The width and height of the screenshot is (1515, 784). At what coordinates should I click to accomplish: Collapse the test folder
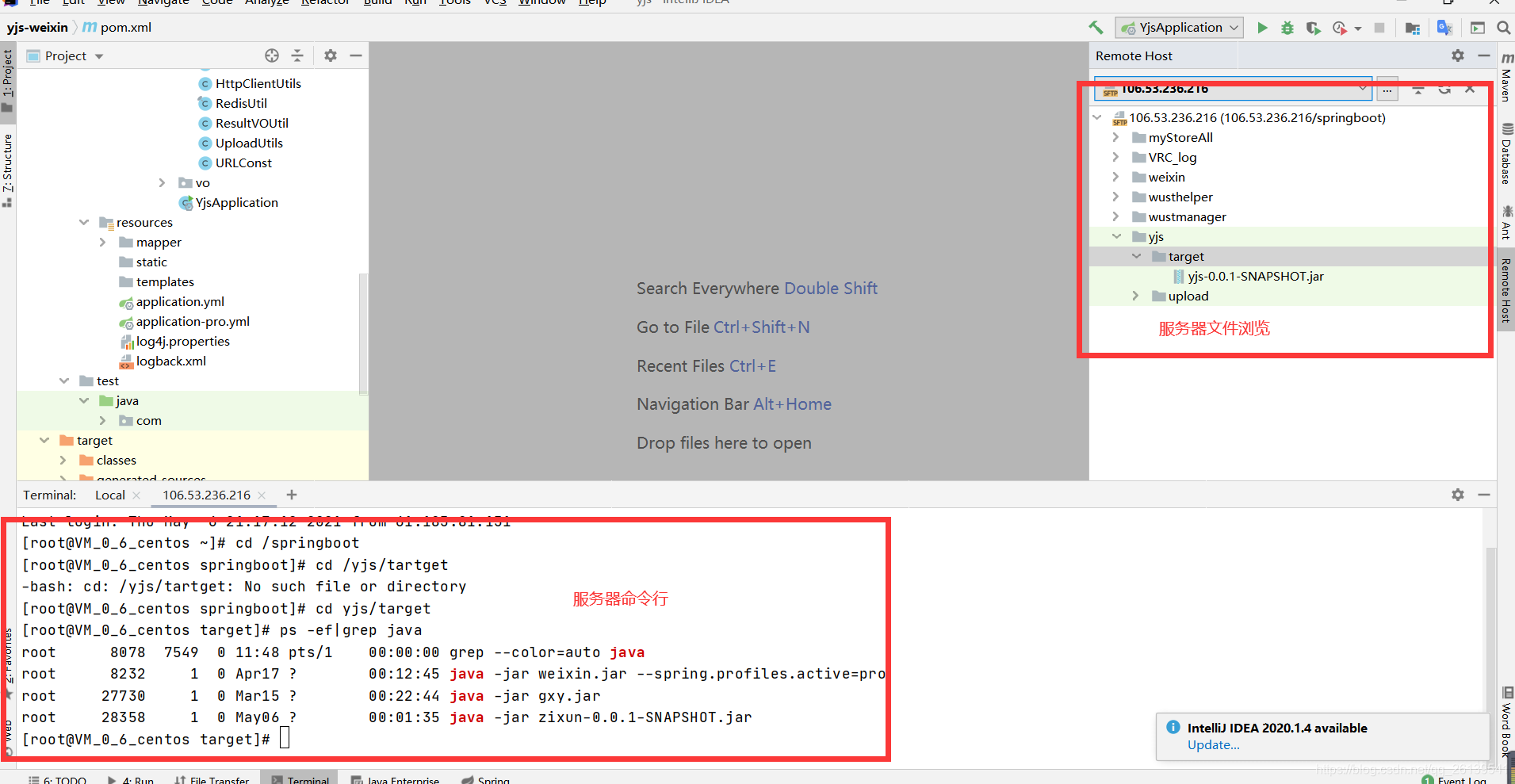click(x=63, y=381)
